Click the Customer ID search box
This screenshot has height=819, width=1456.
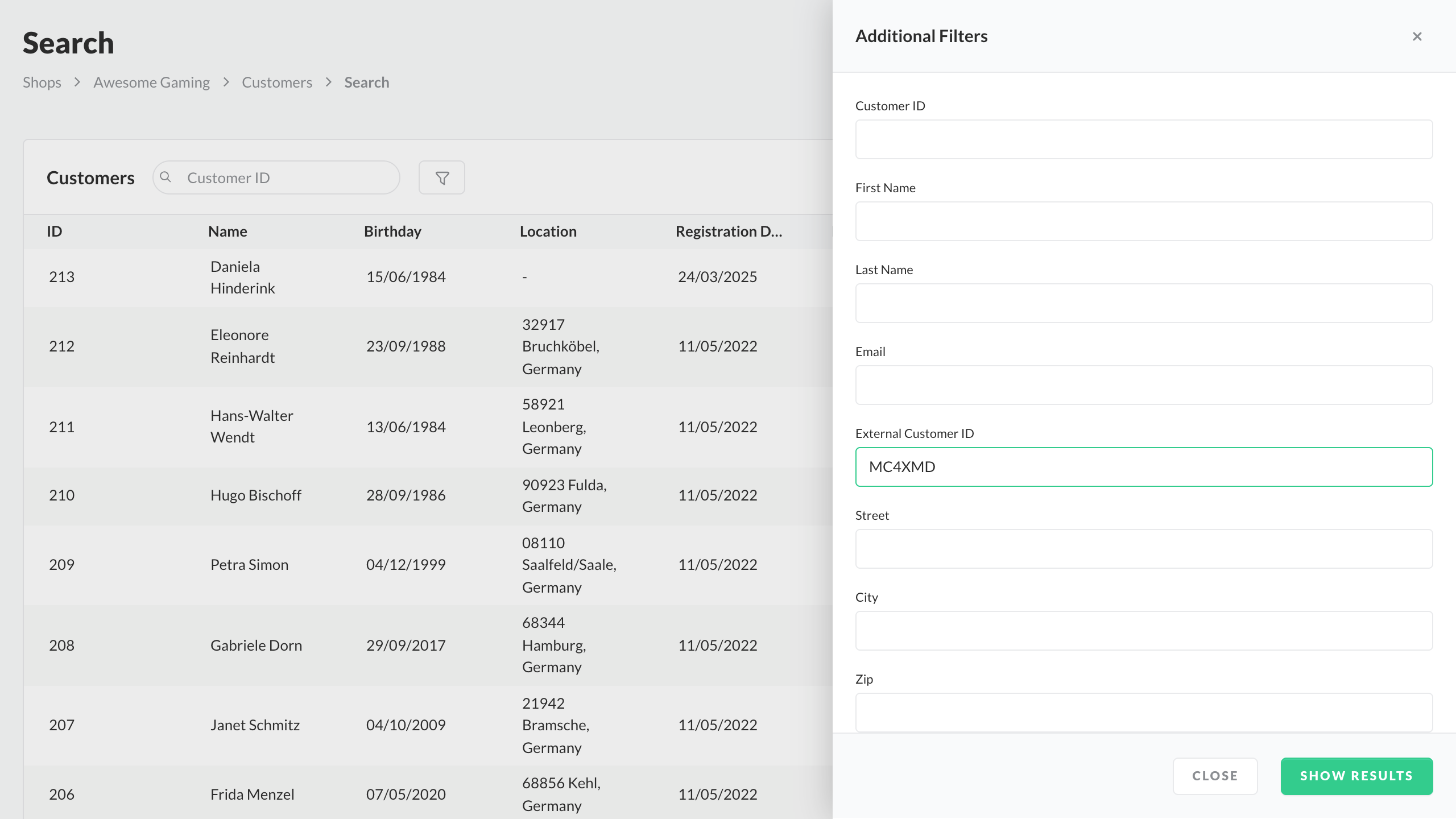[x=284, y=178]
